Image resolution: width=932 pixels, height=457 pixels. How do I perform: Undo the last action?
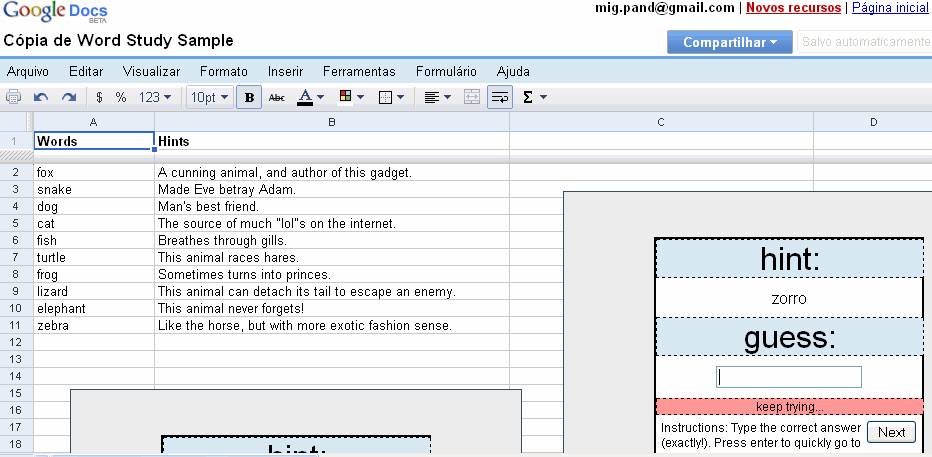(x=41, y=97)
